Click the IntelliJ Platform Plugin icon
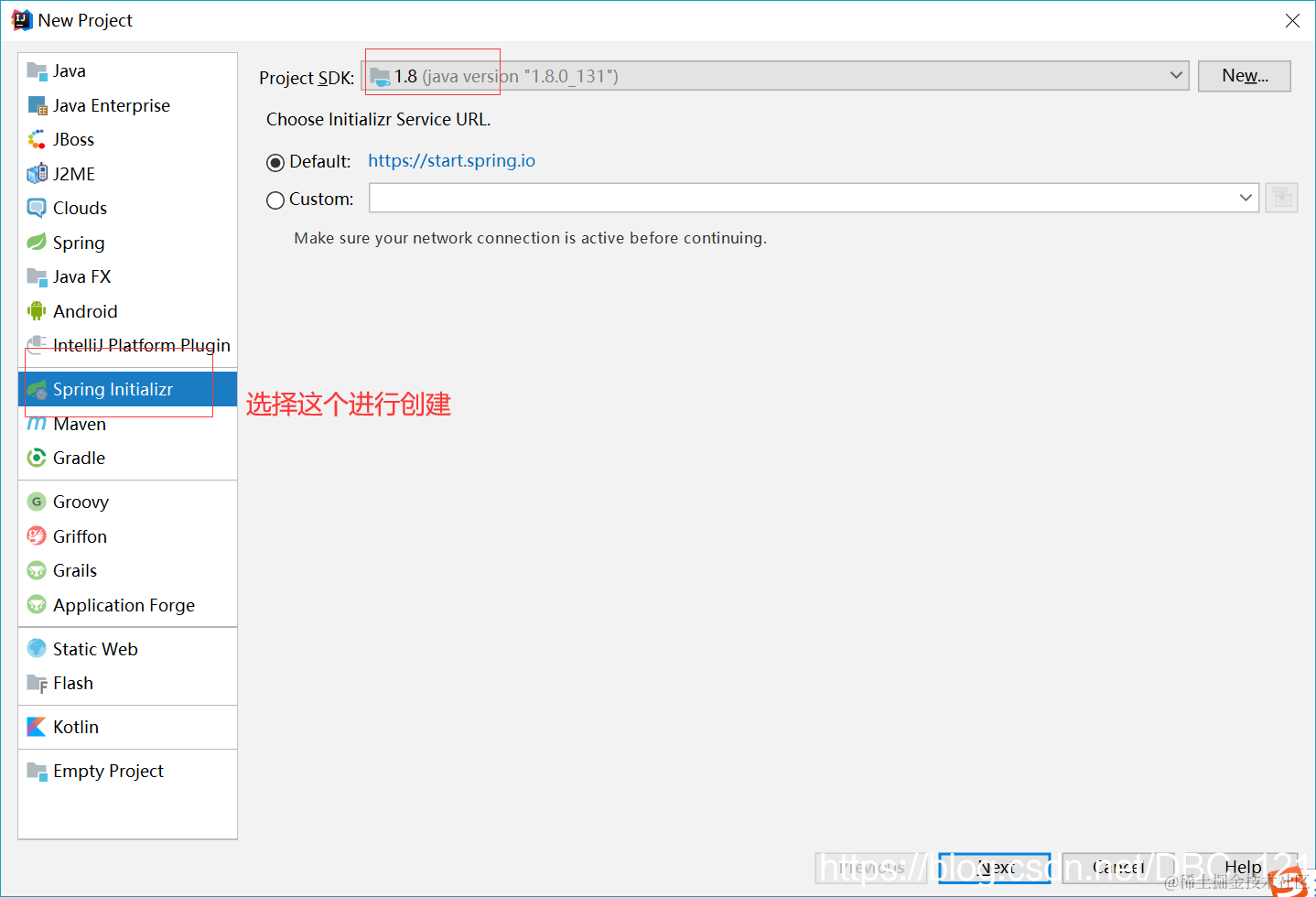 (x=37, y=345)
